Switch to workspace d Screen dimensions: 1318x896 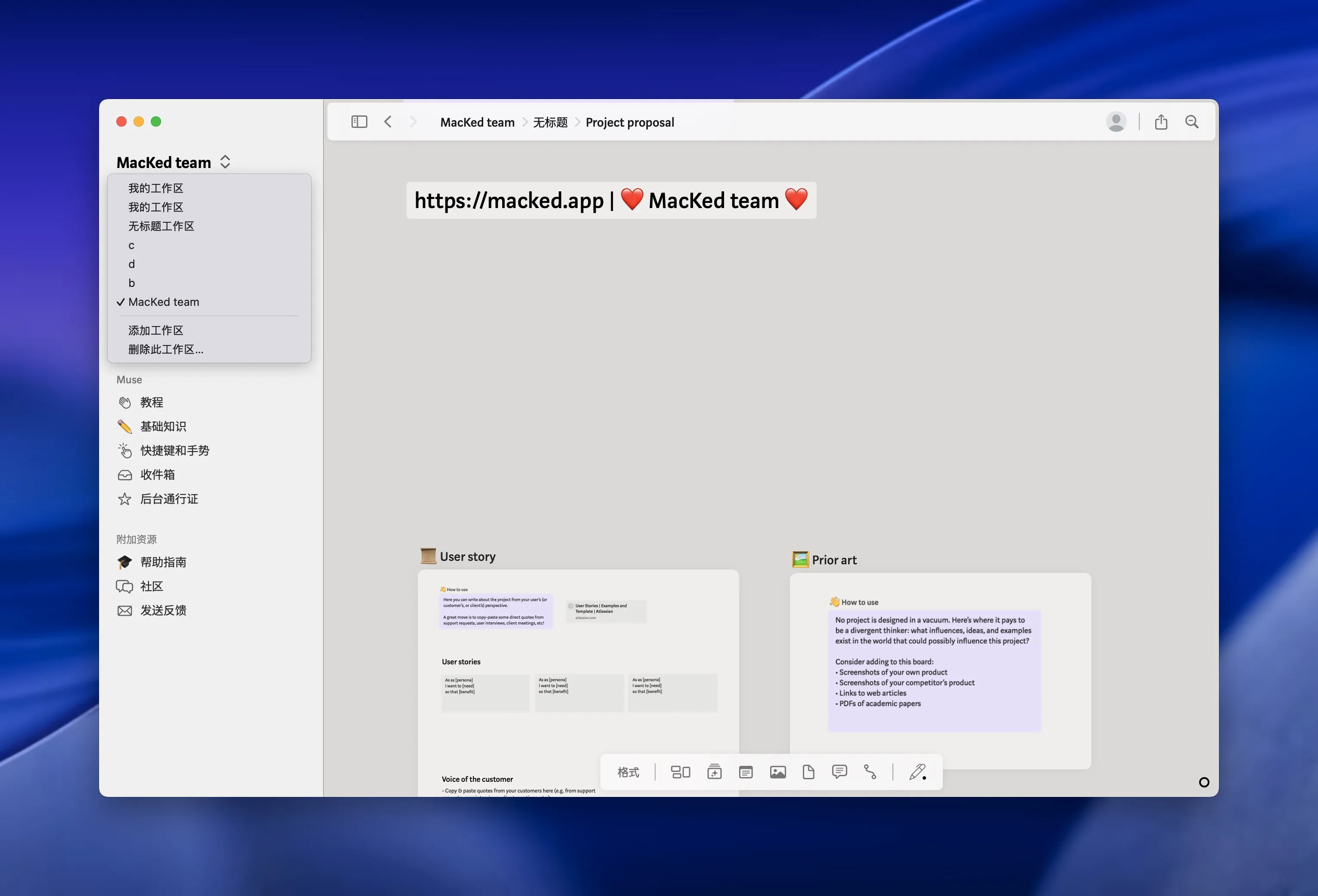click(x=209, y=264)
